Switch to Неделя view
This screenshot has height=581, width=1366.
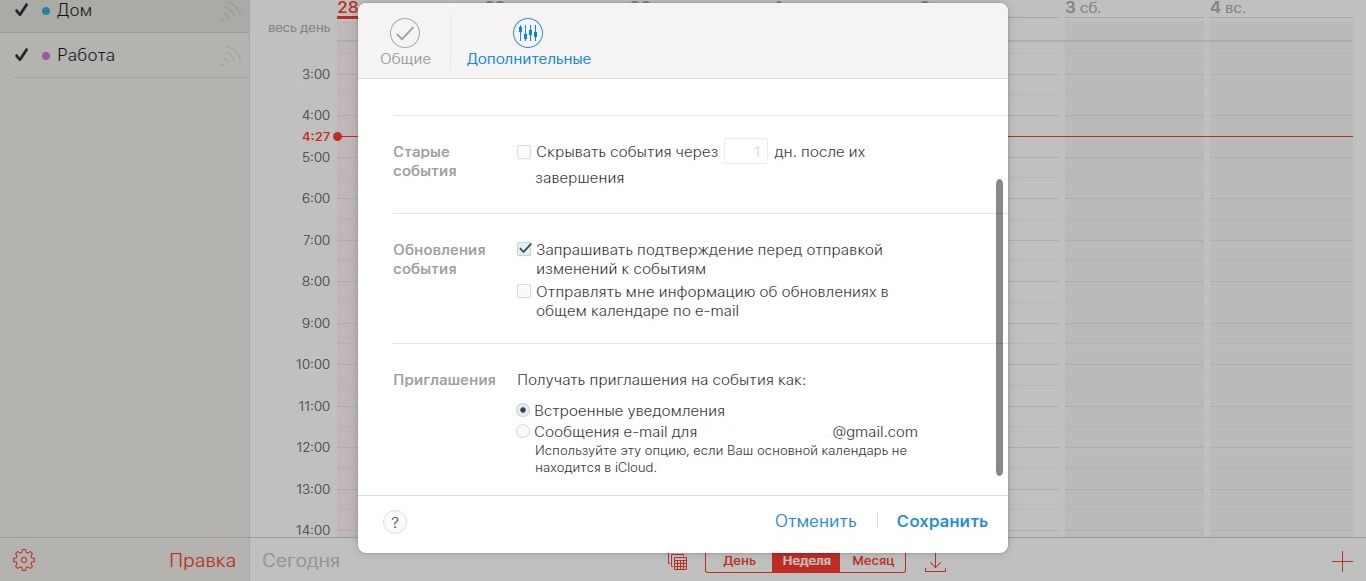[x=806, y=561]
